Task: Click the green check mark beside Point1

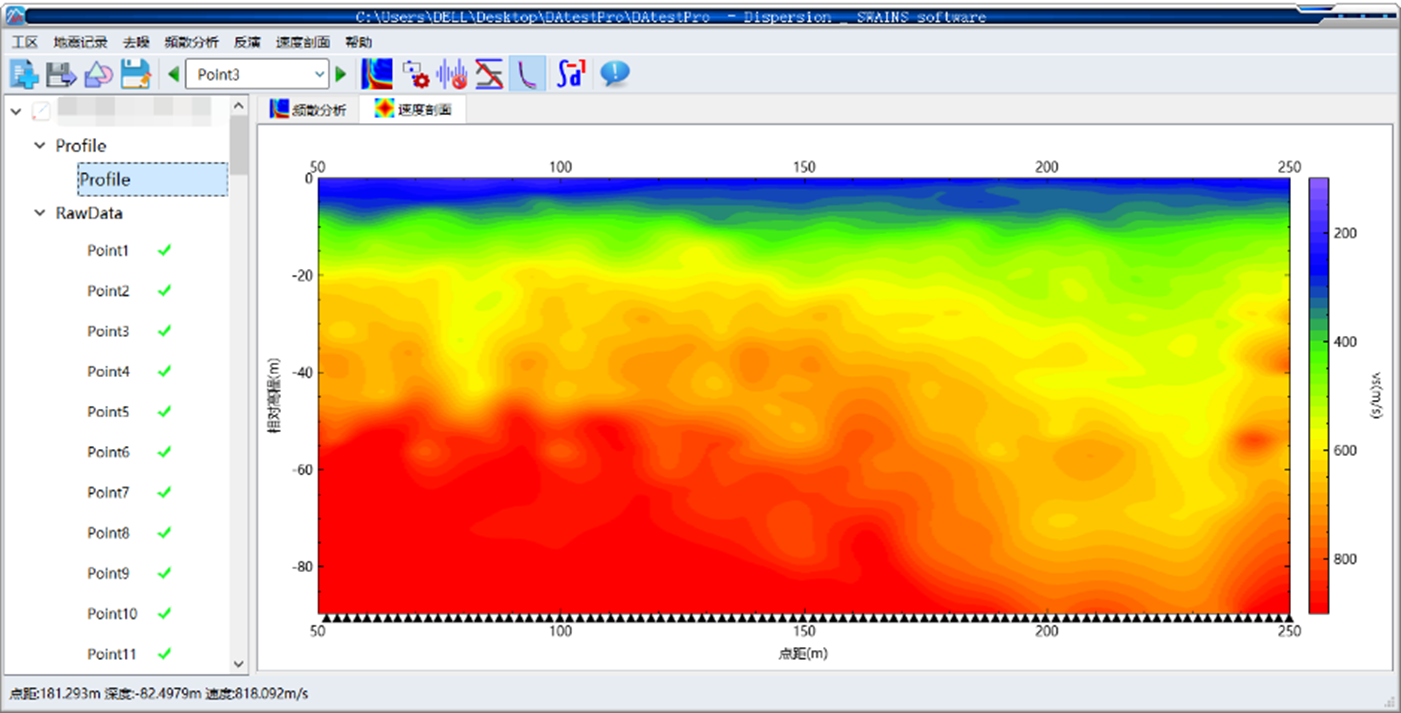Action: [x=165, y=250]
